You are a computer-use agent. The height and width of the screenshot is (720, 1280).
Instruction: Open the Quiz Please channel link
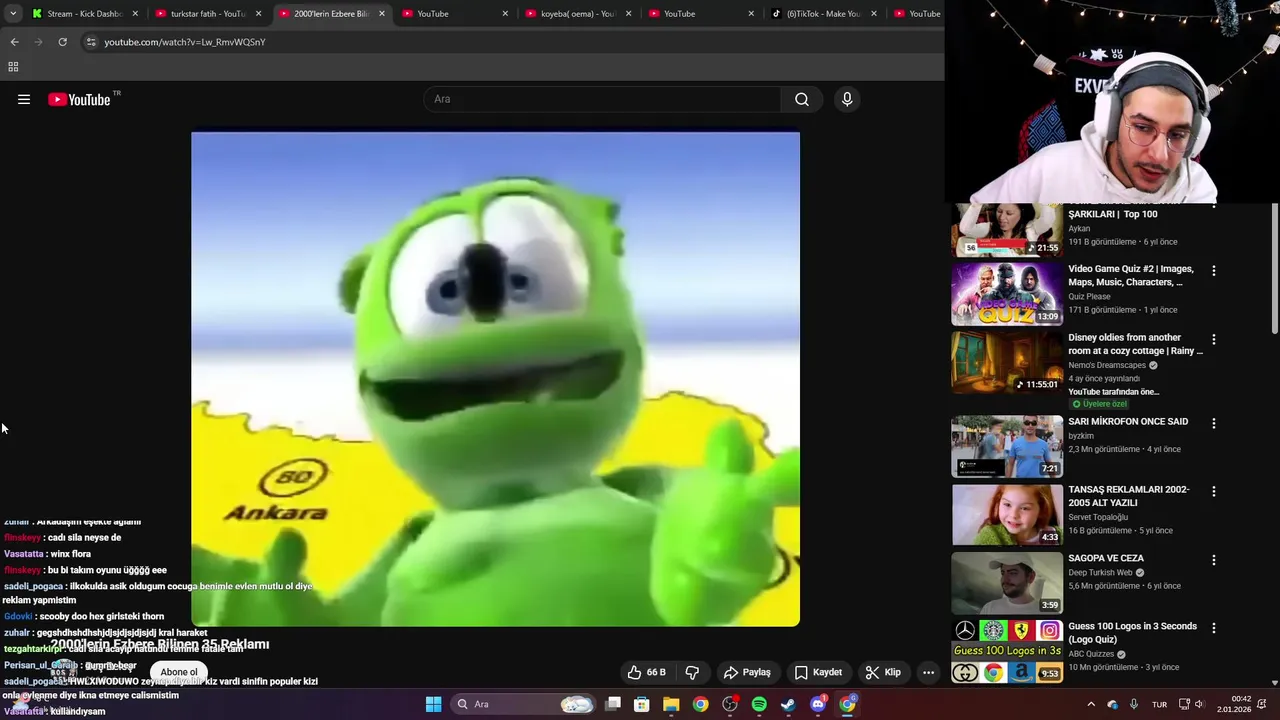tap(1089, 297)
